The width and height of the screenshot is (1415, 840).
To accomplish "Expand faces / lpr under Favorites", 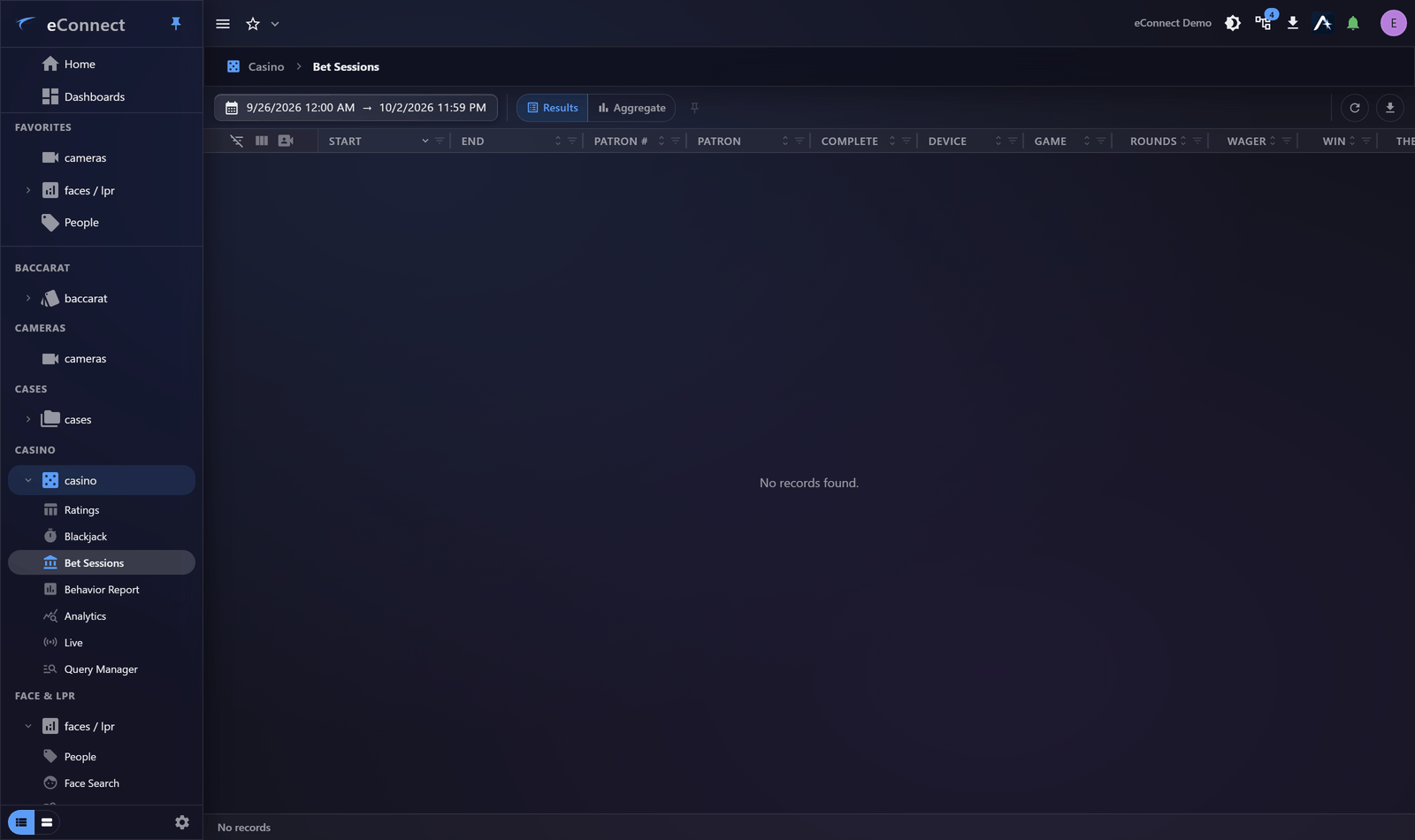I will (x=28, y=190).
